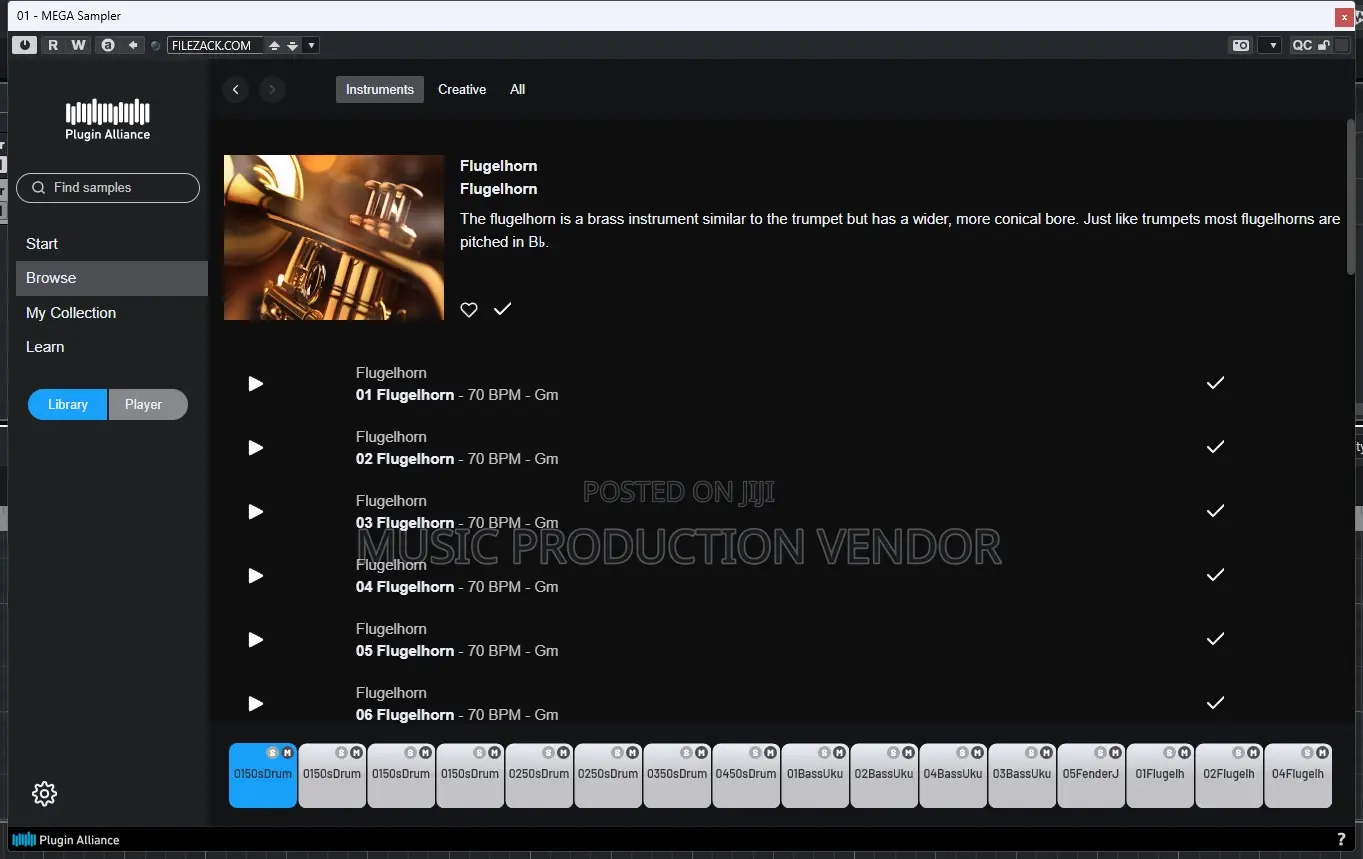Viewport: 1363px width, 859px height.
Task: Select the 05FenderJ pad
Action: [x=1091, y=775]
